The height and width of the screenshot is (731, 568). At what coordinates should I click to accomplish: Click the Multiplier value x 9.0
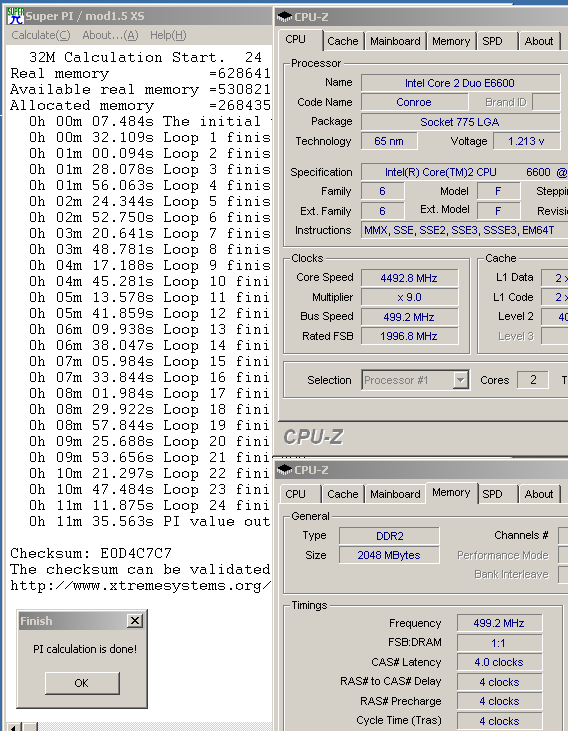tap(409, 297)
